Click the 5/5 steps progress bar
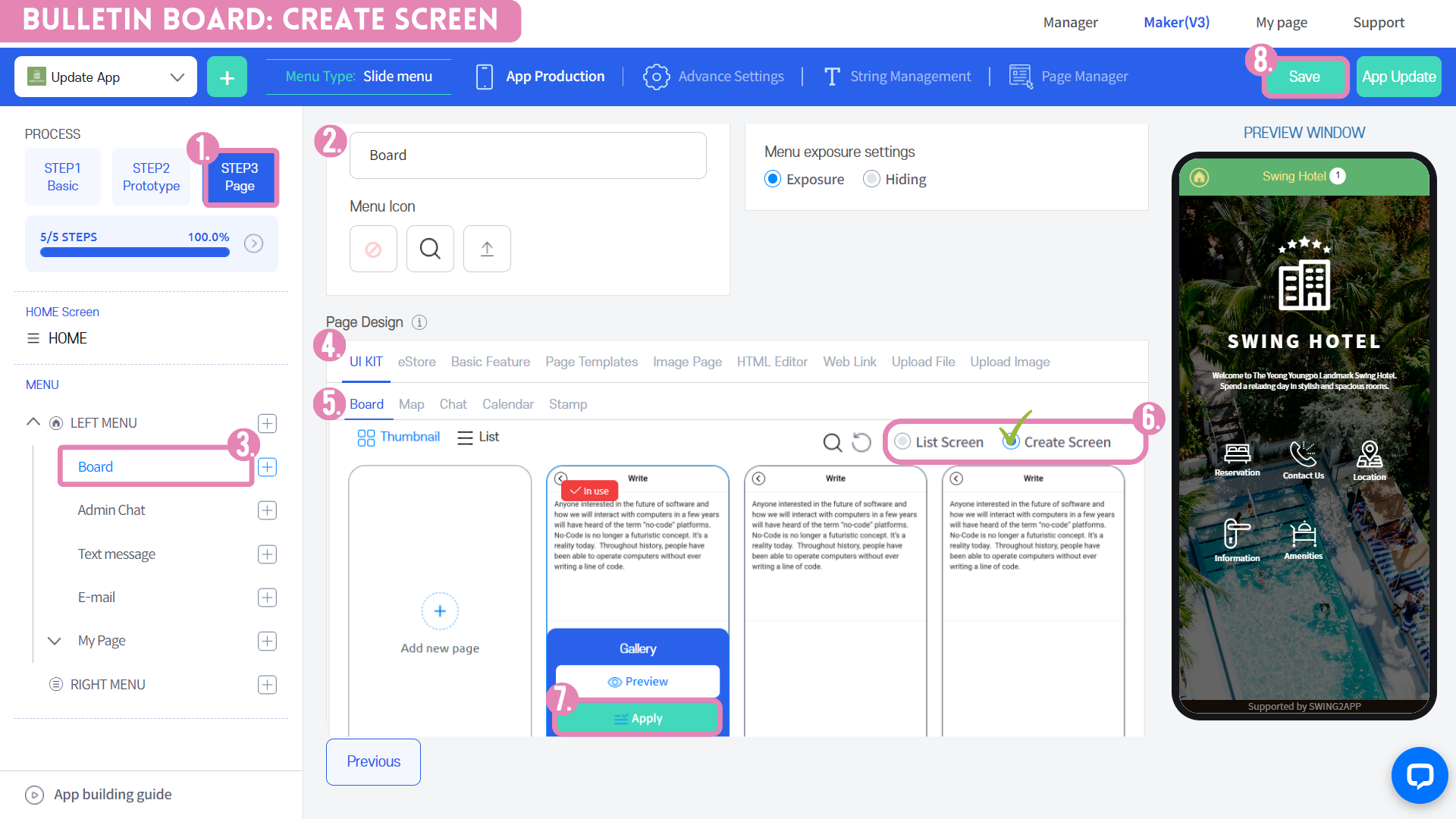1456x819 pixels. [x=135, y=253]
